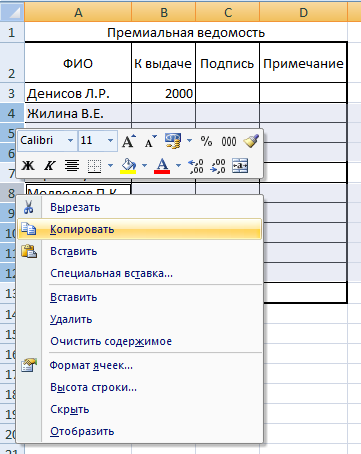Click the paste clipboard icon
Screen dimensions: 361x454
click(29, 251)
